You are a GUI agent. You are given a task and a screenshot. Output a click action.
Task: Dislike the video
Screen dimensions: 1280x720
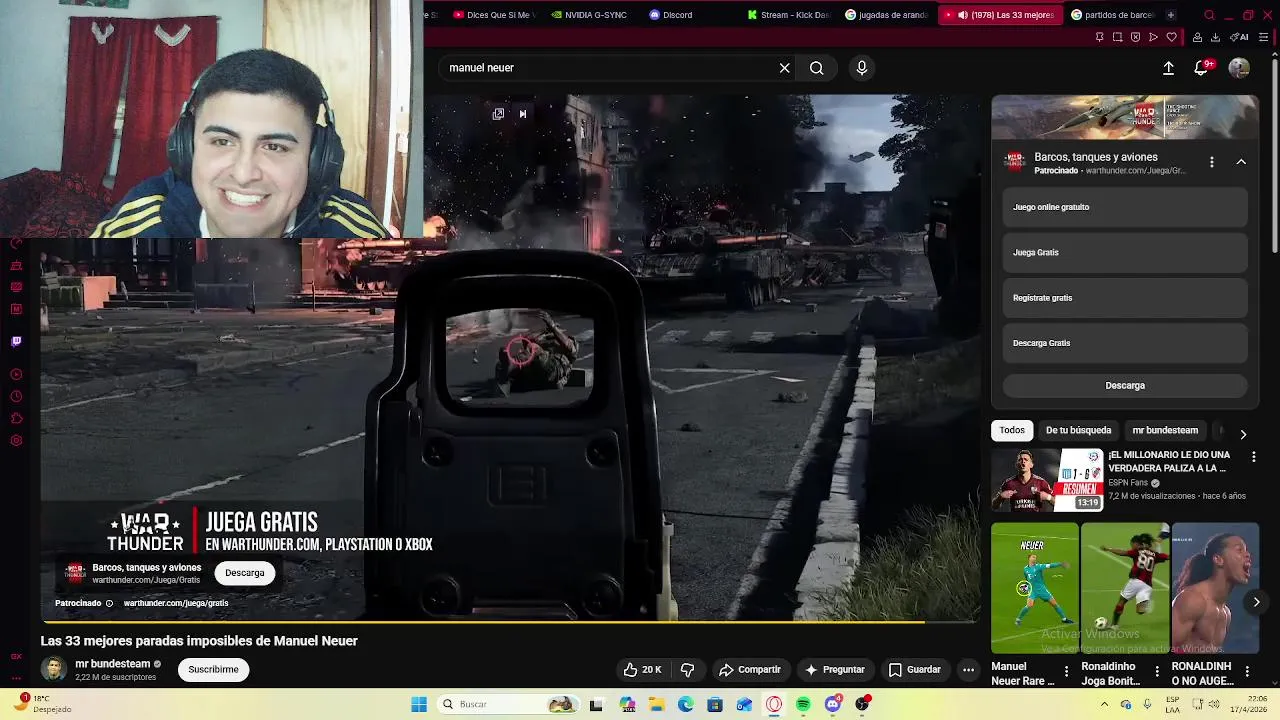pyautogui.click(x=687, y=670)
